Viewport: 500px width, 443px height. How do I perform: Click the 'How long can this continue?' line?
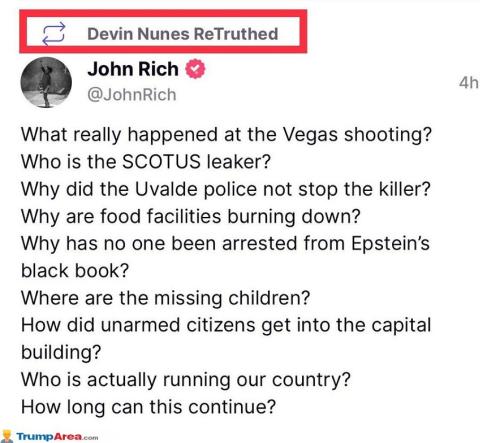pos(148,407)
